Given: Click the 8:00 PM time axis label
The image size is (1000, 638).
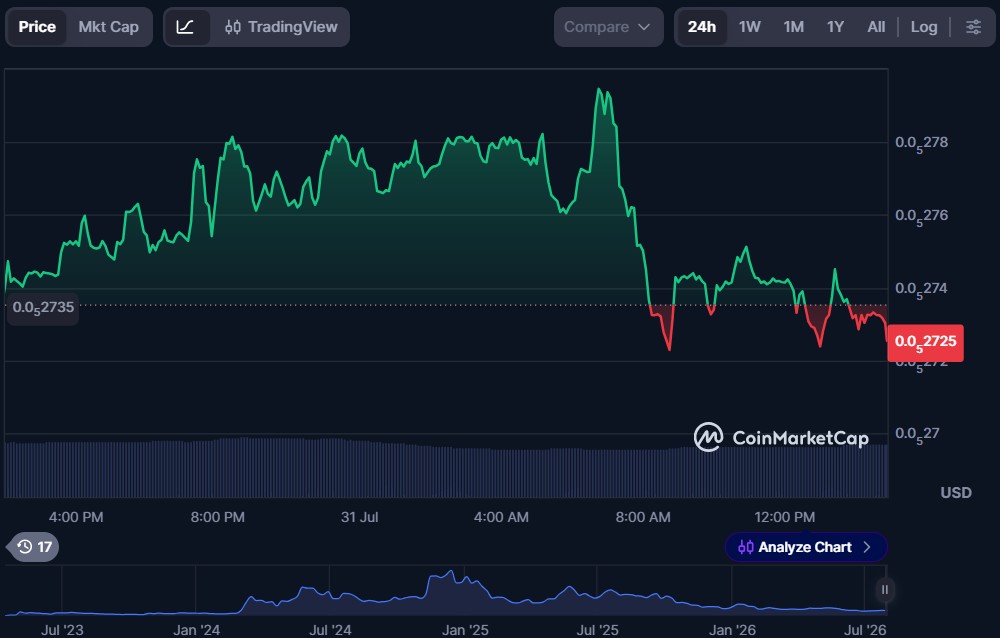Looking at the screenshot, I should (217, 517).
